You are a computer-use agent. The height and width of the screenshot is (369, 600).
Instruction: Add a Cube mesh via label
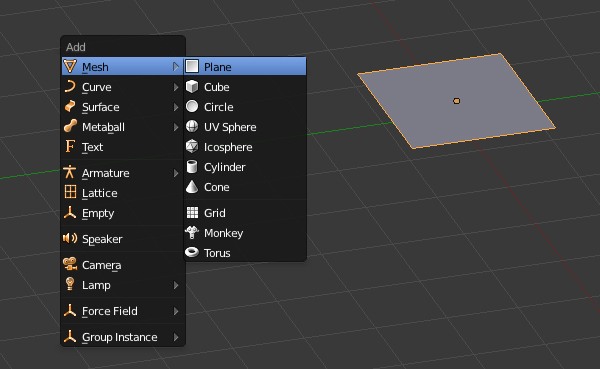coord(217,87)
